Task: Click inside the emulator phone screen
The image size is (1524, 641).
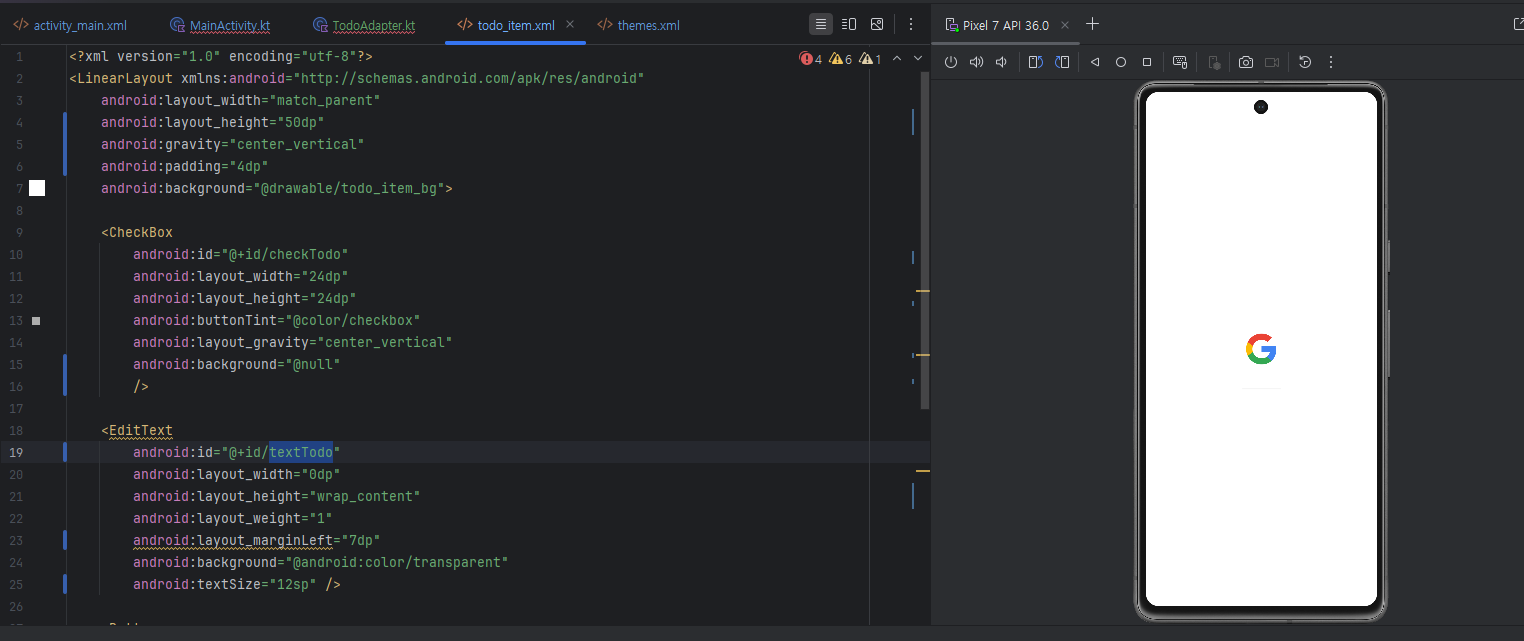Action: pos(1261,349)
